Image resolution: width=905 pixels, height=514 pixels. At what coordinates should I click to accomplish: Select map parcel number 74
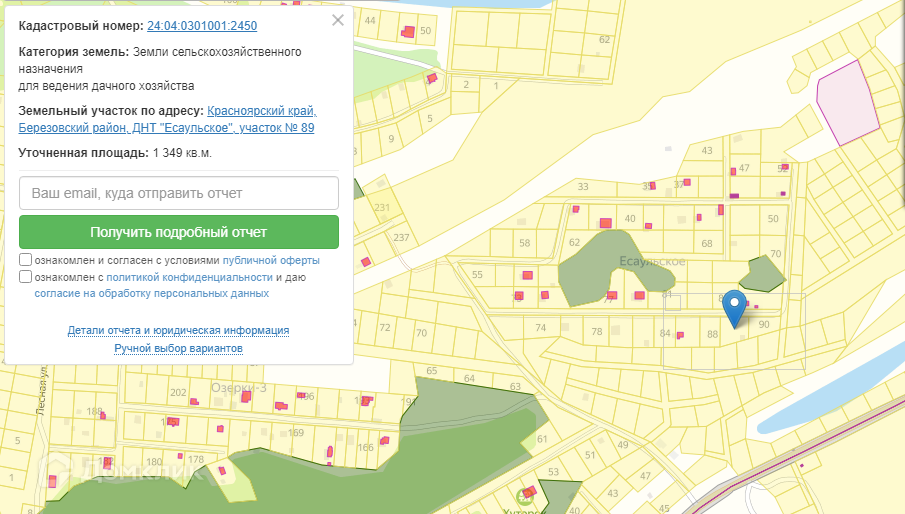coord(541,329)
